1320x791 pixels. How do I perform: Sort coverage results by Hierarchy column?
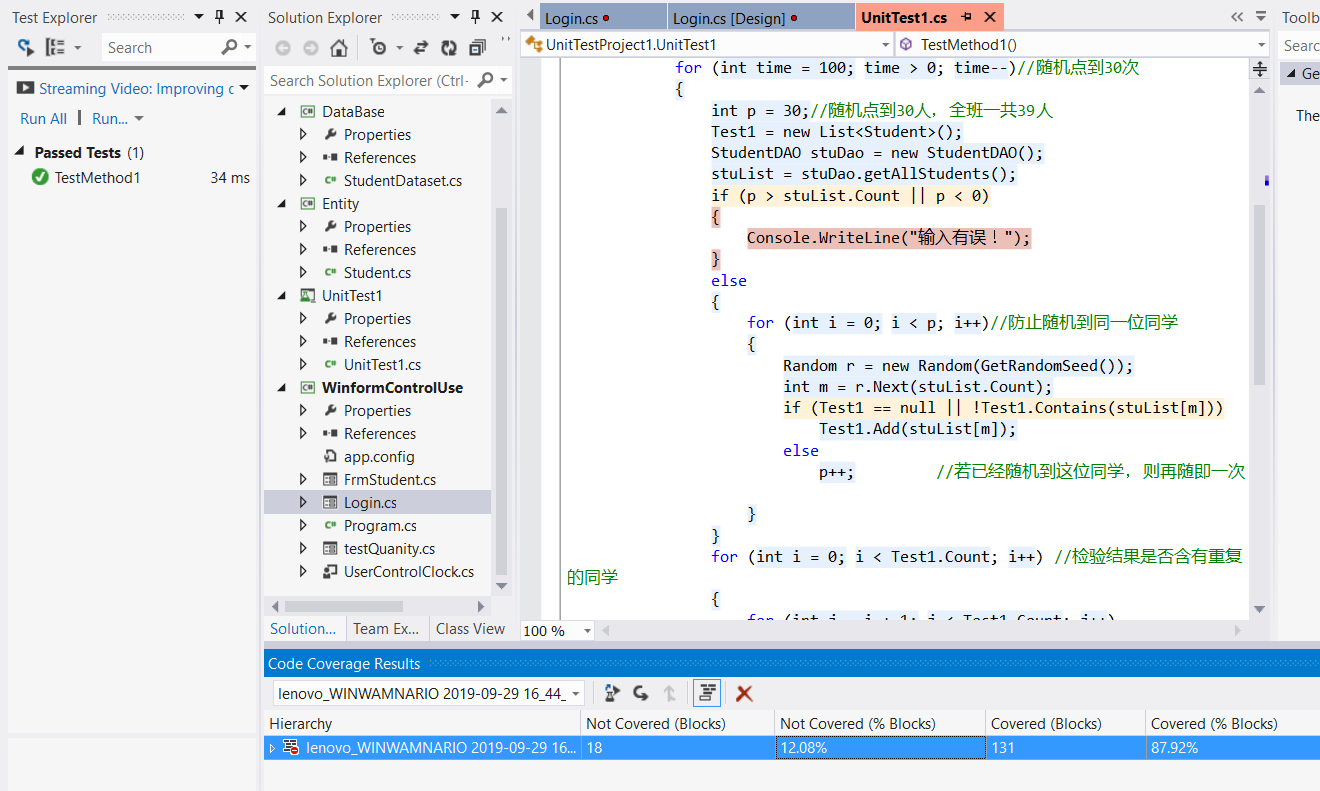pyautogui.click(x=422, y=723)
